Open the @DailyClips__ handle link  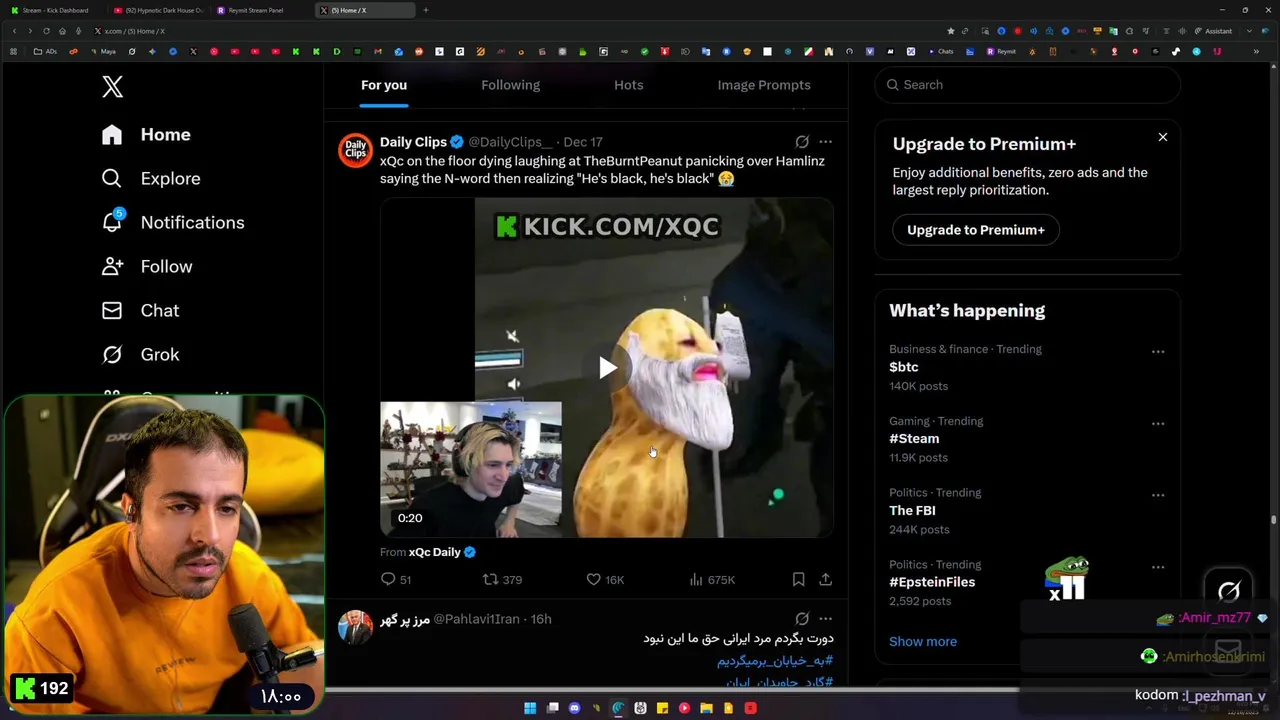510,142
